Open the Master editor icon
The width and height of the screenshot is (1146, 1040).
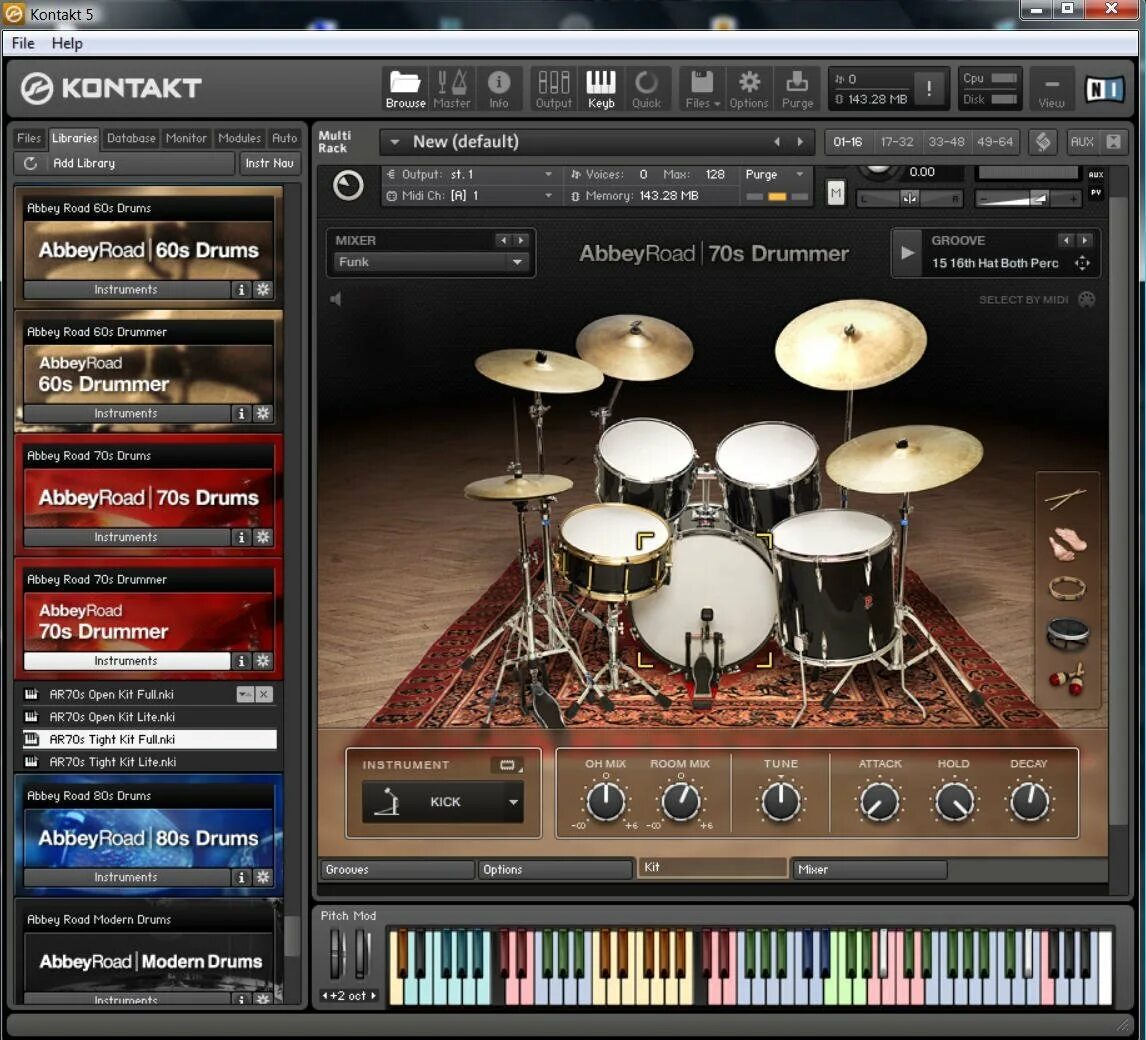(x=452, y=88)
